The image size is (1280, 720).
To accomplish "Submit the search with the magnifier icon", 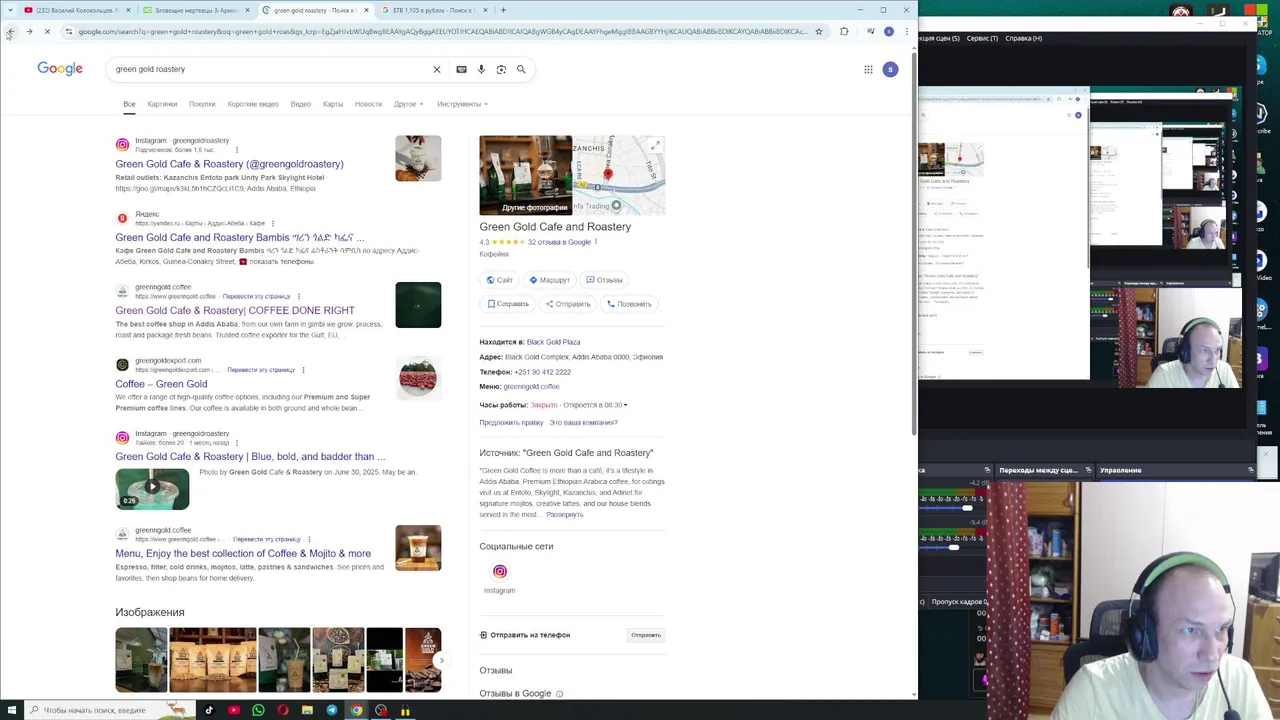I will coord(521,69).
